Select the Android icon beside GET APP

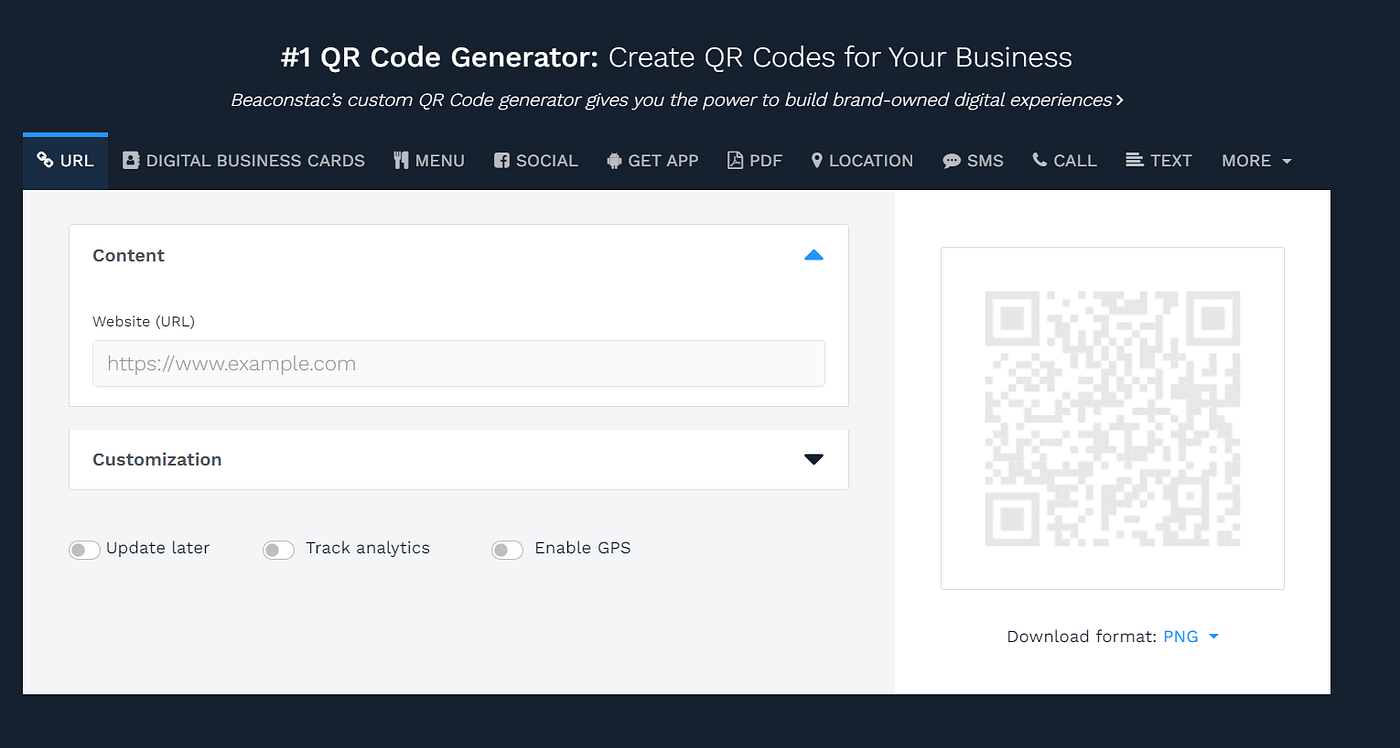(x=614, y=160)
